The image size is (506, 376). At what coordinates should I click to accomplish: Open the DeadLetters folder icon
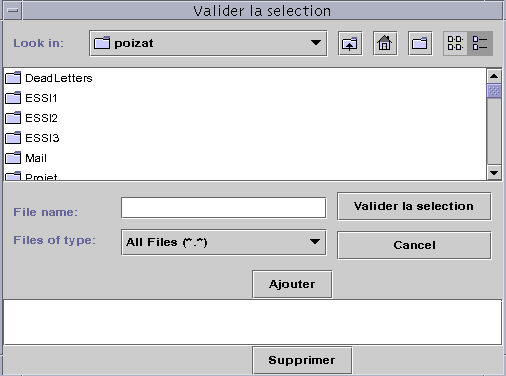13,78
